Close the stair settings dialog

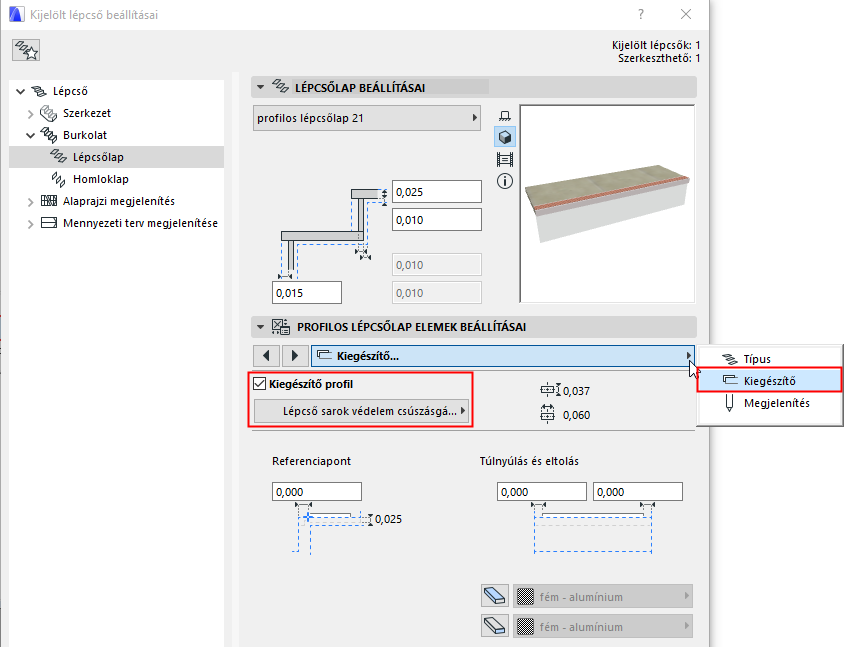pos(685,14)
